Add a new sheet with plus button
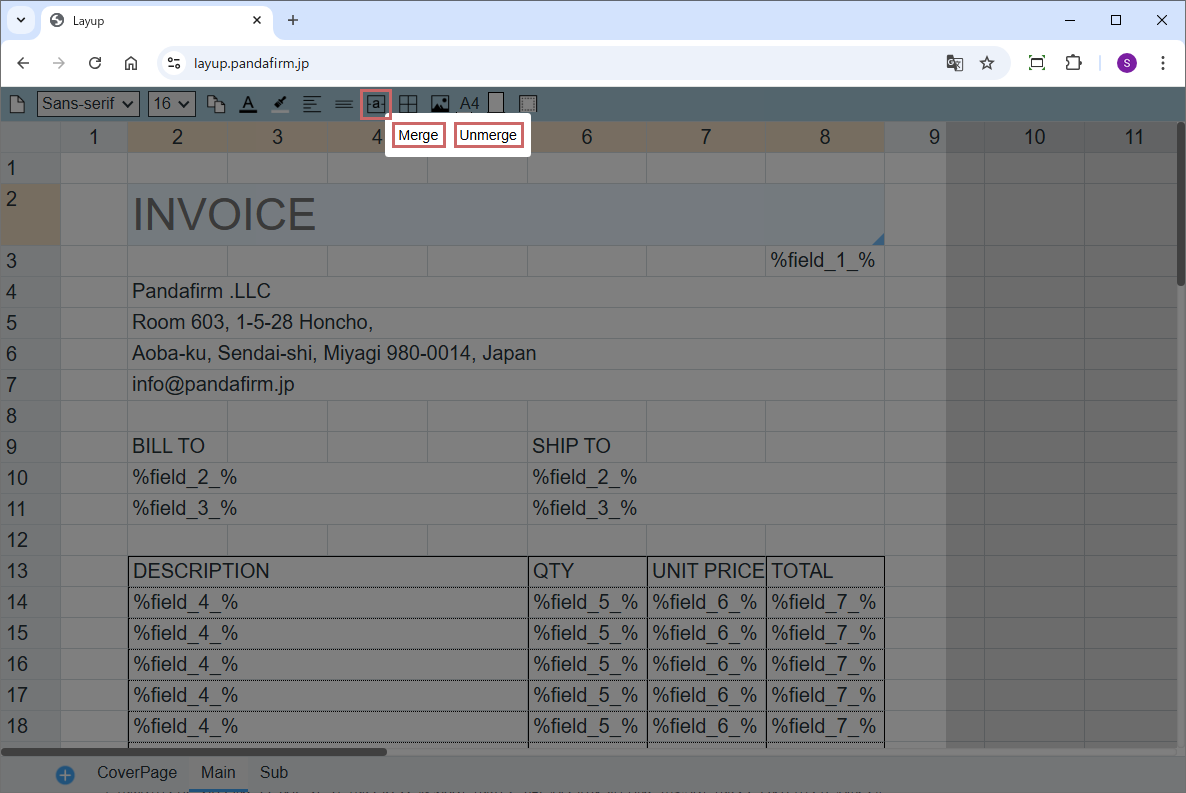 tap(65, 774)
